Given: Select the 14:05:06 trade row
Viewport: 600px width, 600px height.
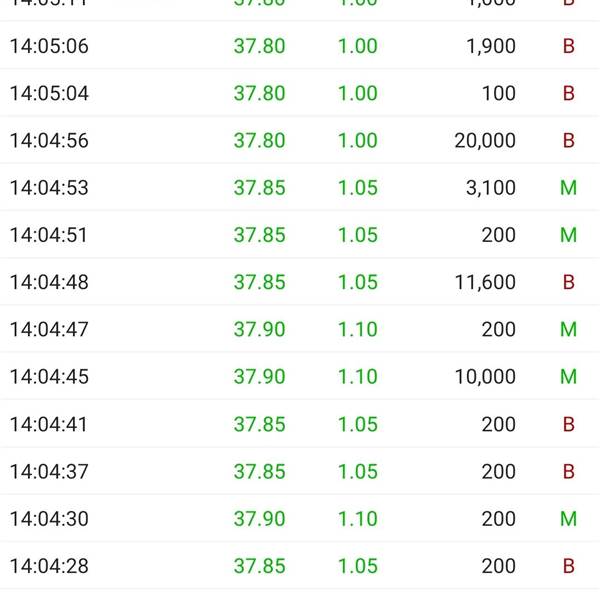Looking at the screenshot, I should tap(300, 46).
